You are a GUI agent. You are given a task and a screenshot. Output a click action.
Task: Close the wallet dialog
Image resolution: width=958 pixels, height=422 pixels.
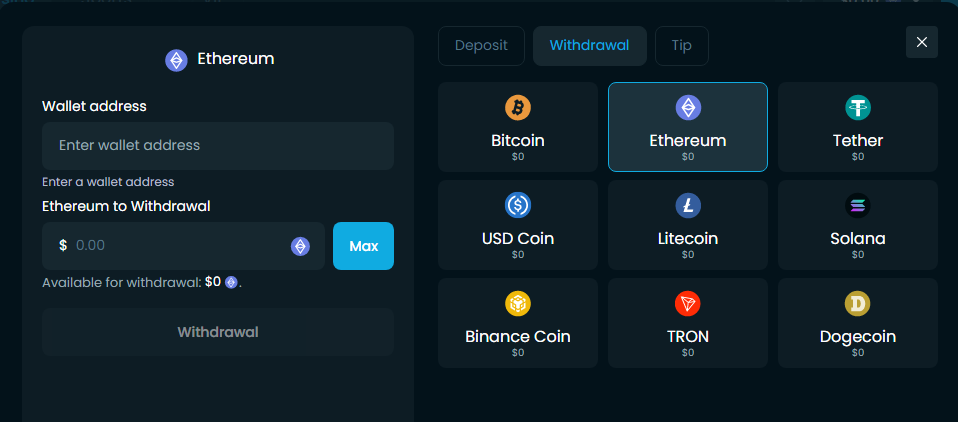pyautogui.click(x=922, y=42)
